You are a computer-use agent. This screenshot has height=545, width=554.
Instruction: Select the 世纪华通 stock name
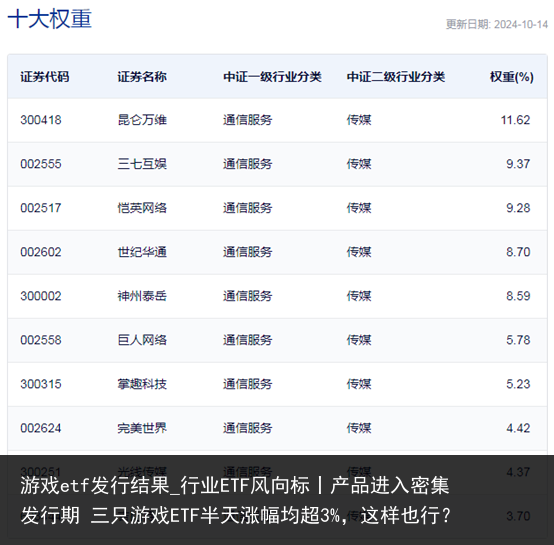[x=142, y=252]
